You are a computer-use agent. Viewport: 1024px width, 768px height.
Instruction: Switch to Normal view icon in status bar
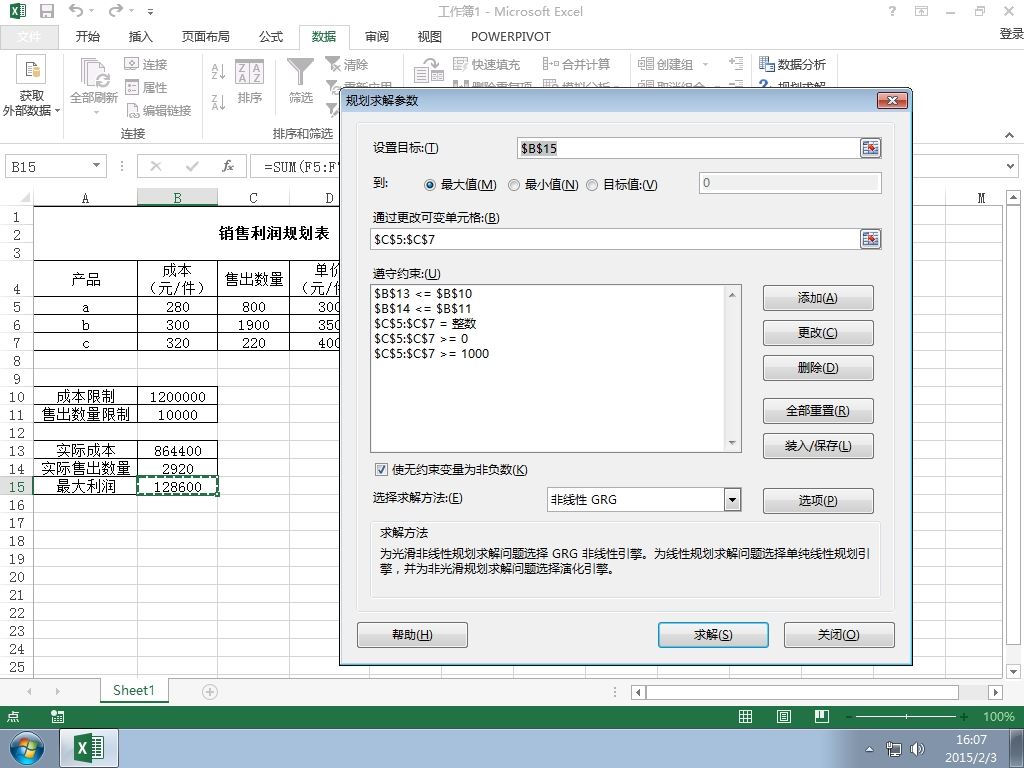745,716
